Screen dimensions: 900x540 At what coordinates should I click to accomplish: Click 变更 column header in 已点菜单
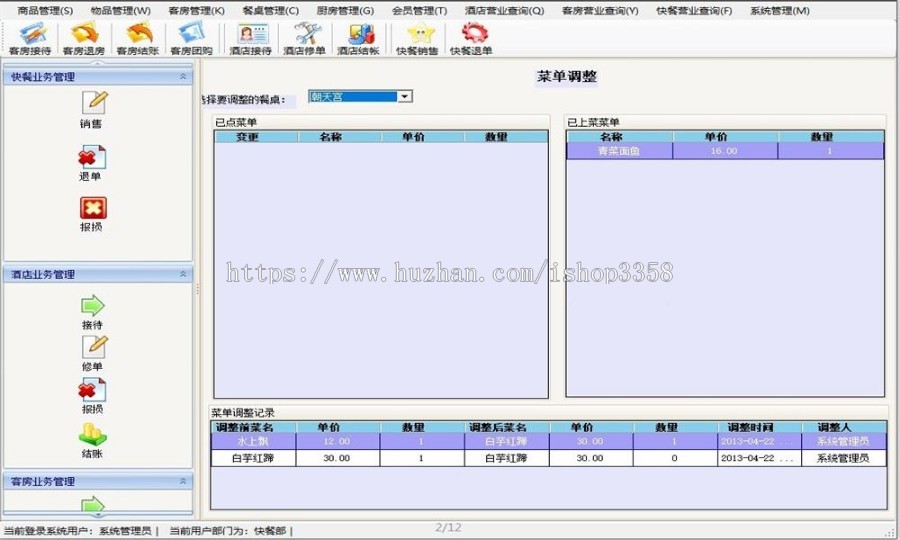(x=256, y=137)
